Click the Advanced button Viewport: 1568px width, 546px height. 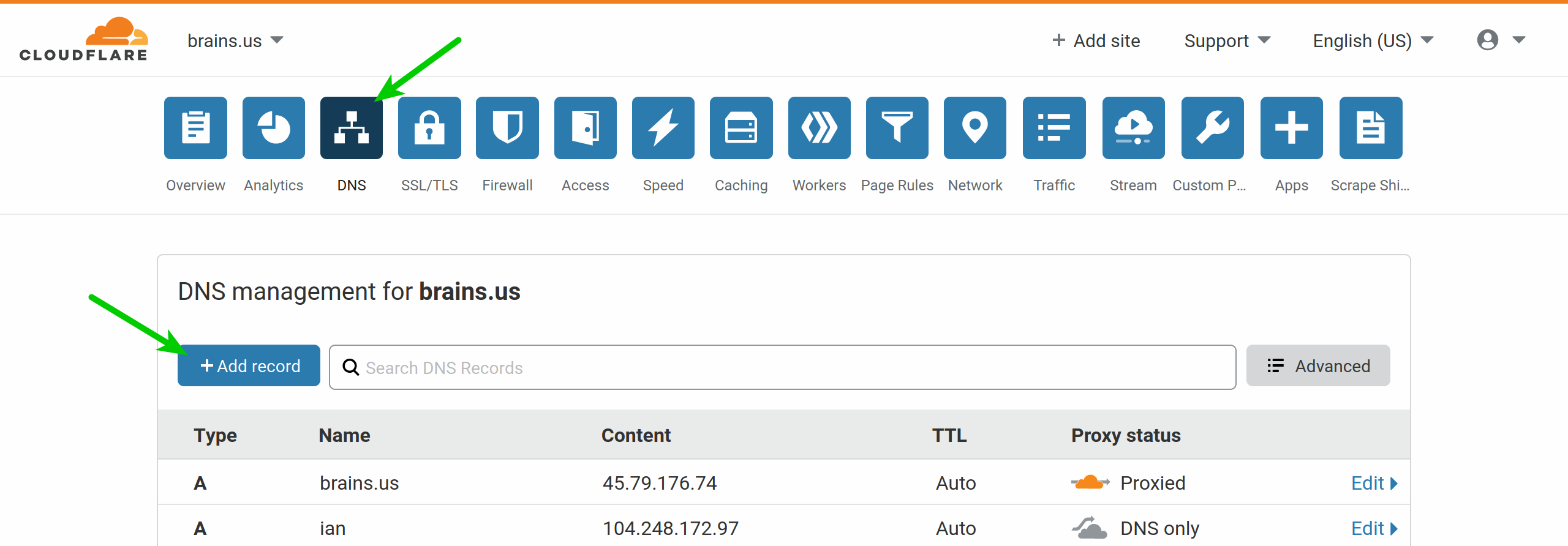1318,365
